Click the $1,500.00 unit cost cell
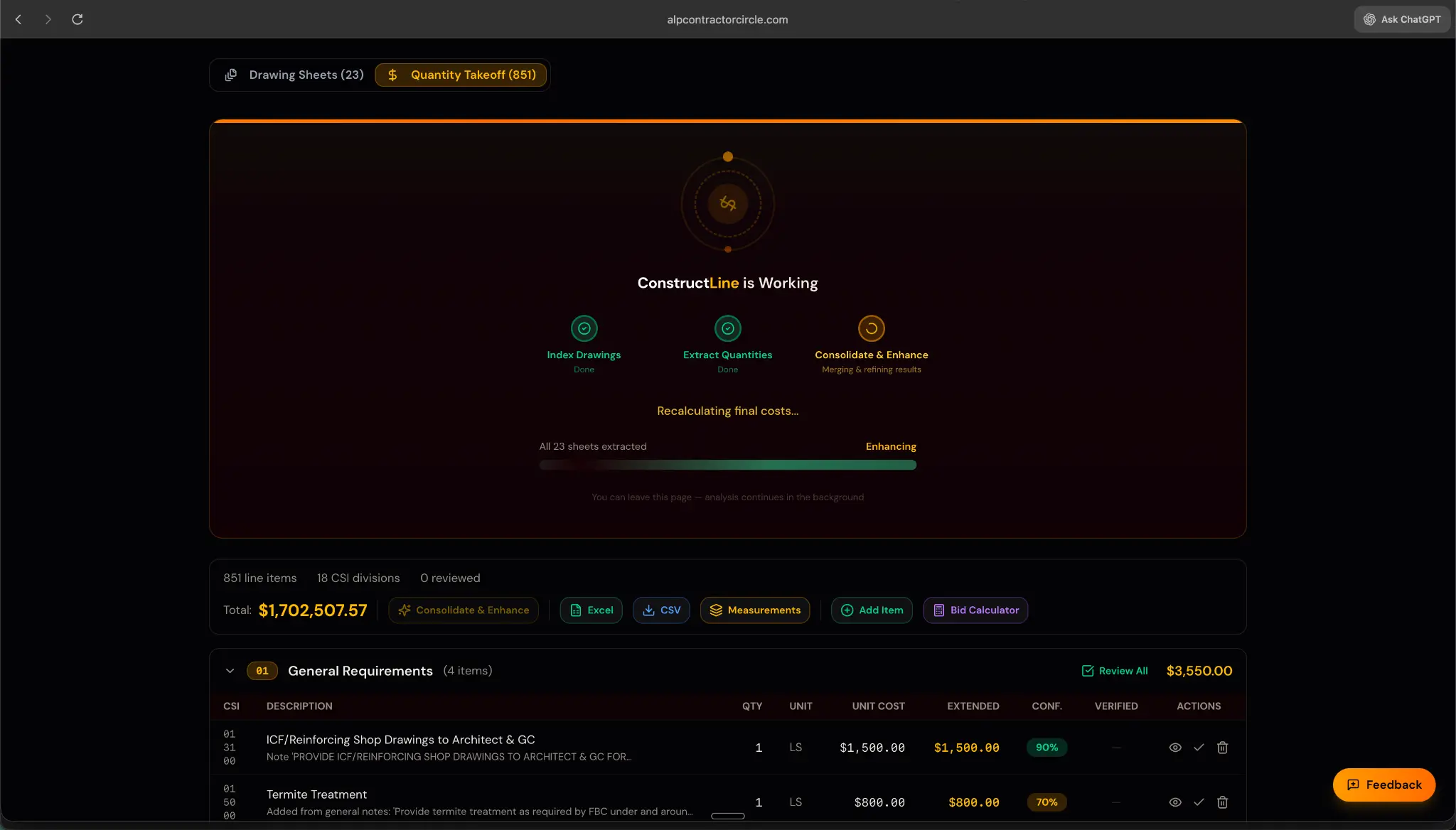This screenshot has width=1456, height=830. (872, 748)
